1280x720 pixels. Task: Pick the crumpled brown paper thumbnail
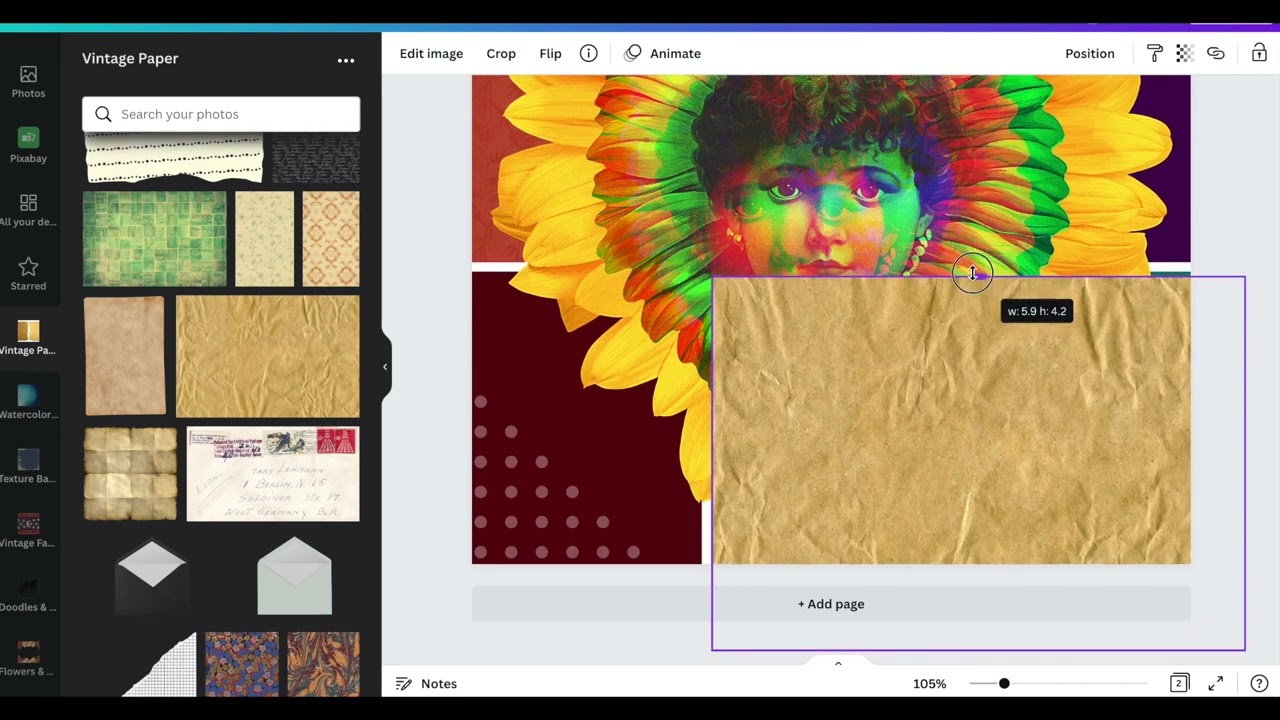click(268, 356)
